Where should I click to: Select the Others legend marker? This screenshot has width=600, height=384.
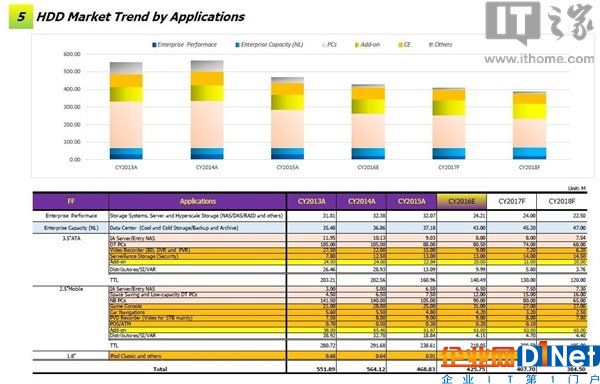pos(431,45)
